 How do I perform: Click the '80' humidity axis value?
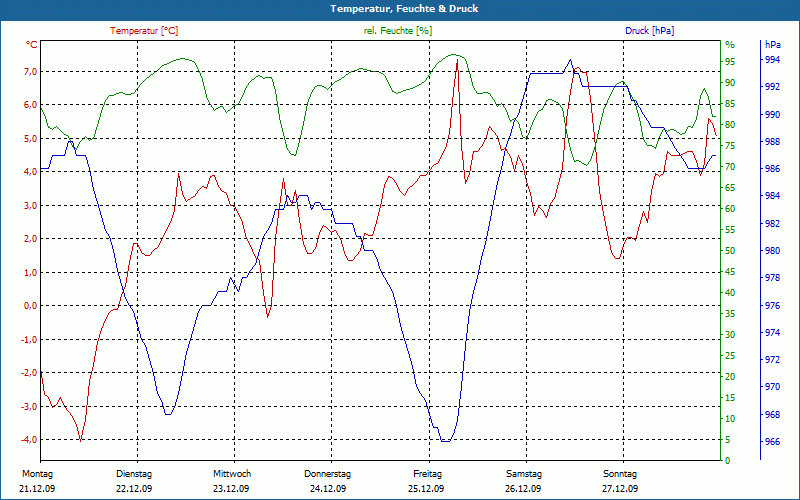click(x=730, y=125)
